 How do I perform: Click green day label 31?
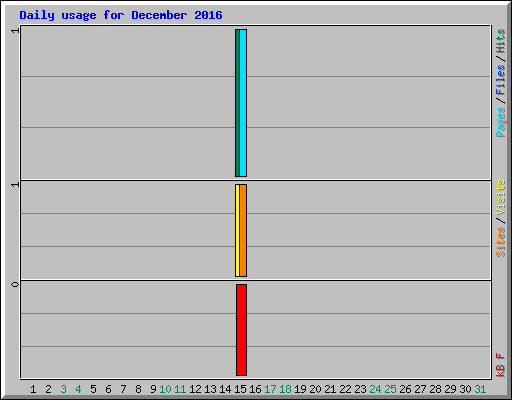480,389
